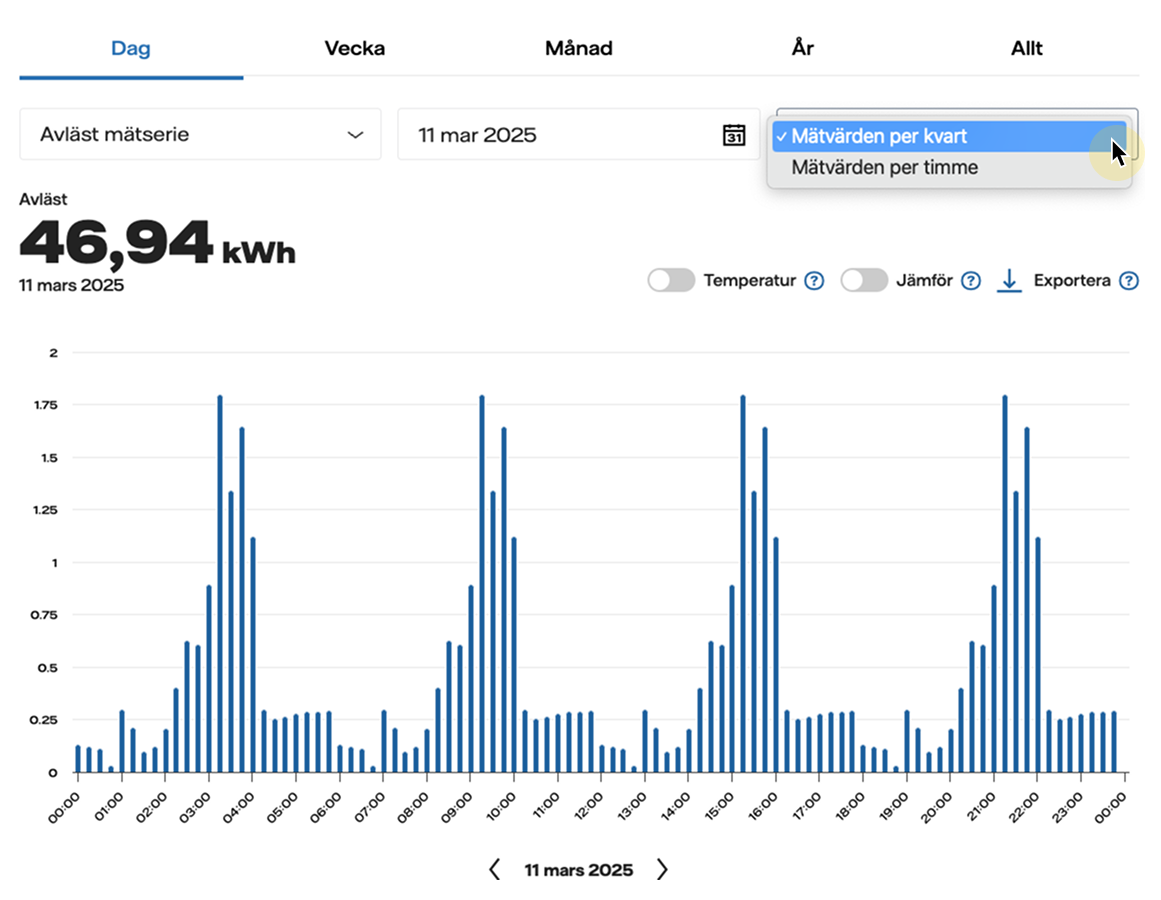
Task: Open help icon next to Jämför
Action: (970, 281)
